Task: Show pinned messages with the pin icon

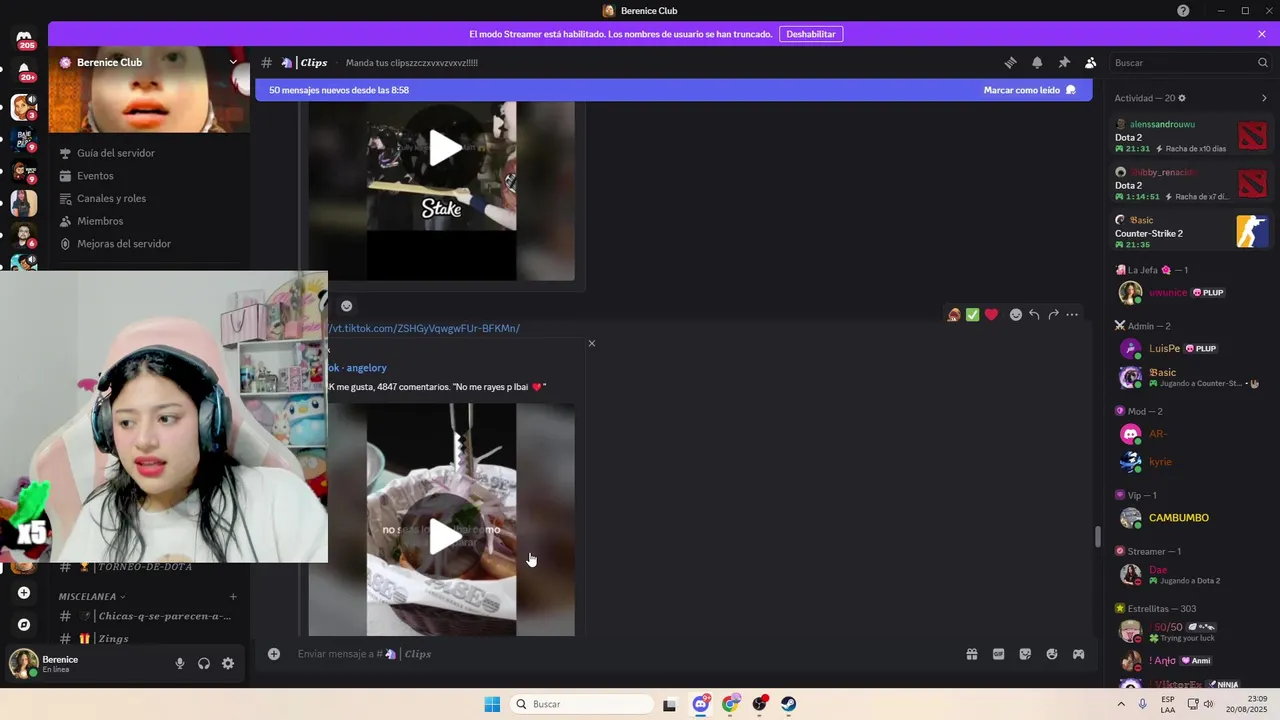Action: (1064, 62)
